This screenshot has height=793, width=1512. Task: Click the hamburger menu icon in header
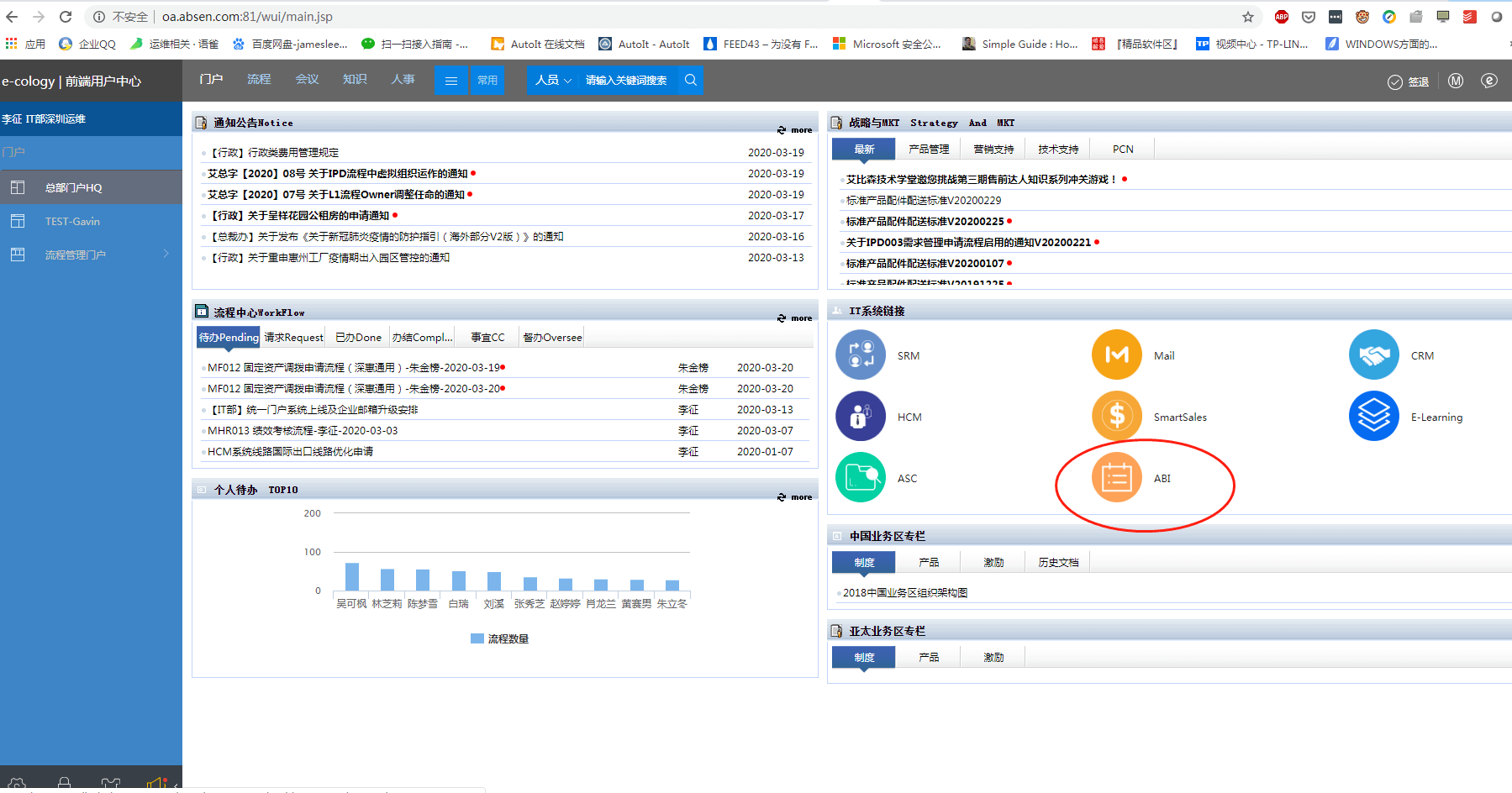(x=451, y=81)
